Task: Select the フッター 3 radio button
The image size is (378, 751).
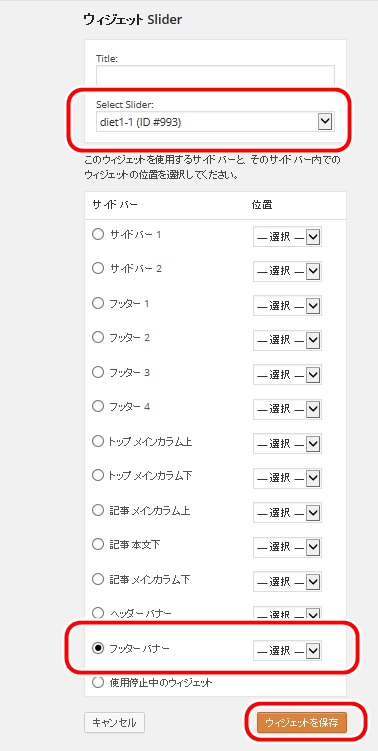Action: [98, 372]
